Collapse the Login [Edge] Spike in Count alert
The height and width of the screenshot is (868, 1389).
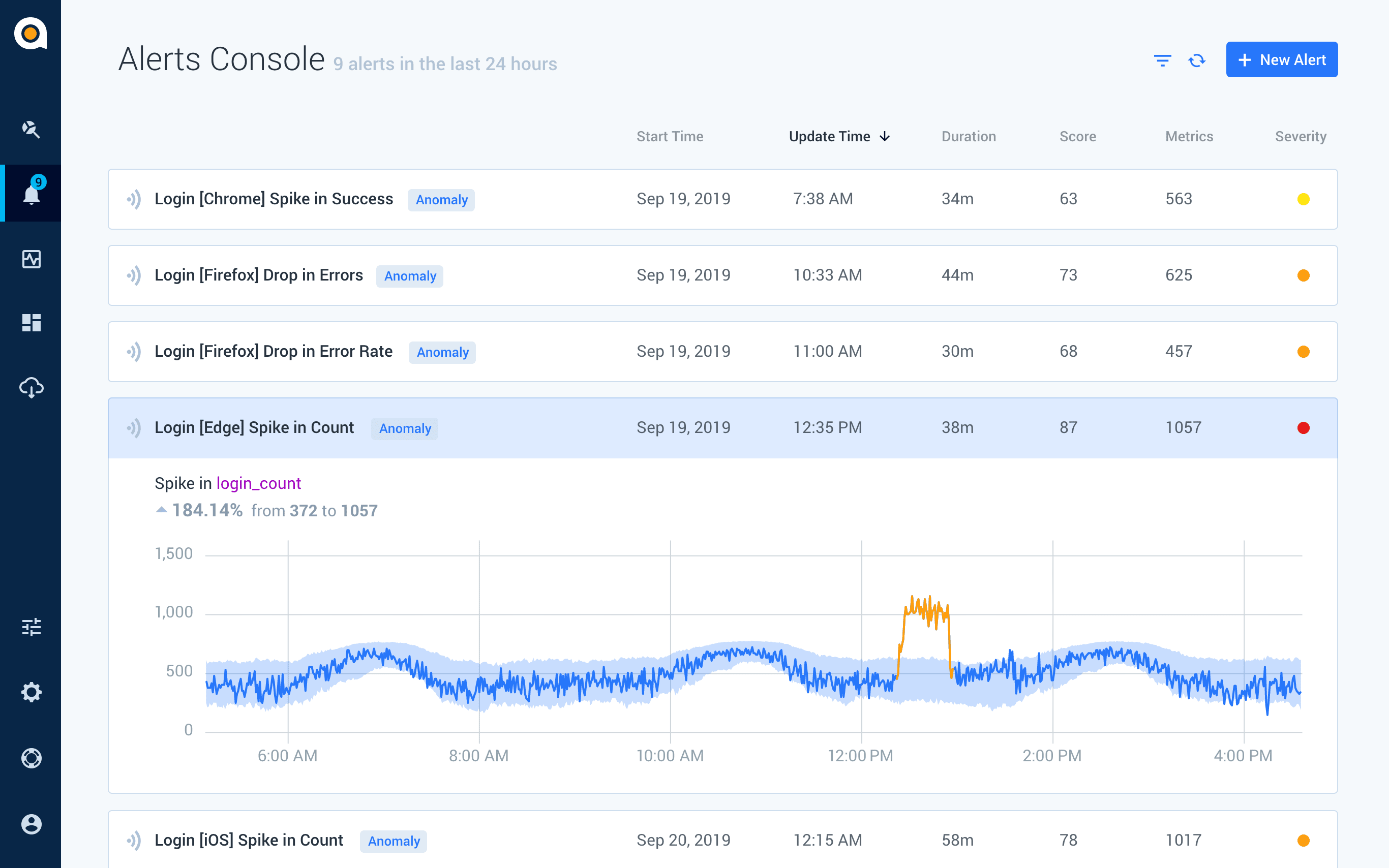coord(722,428)
